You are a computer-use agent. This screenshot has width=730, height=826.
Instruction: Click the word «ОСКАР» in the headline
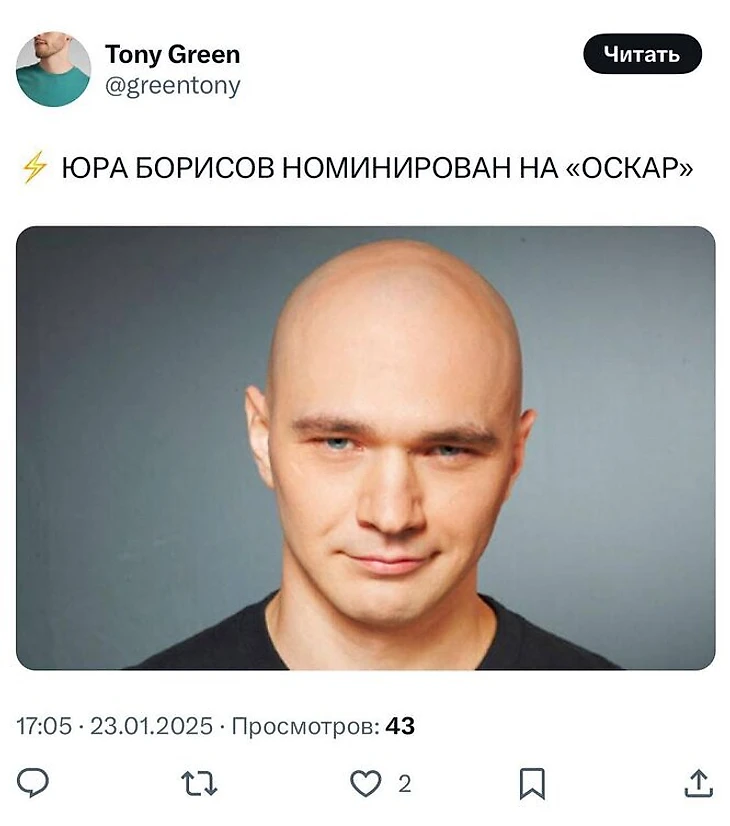629,168
